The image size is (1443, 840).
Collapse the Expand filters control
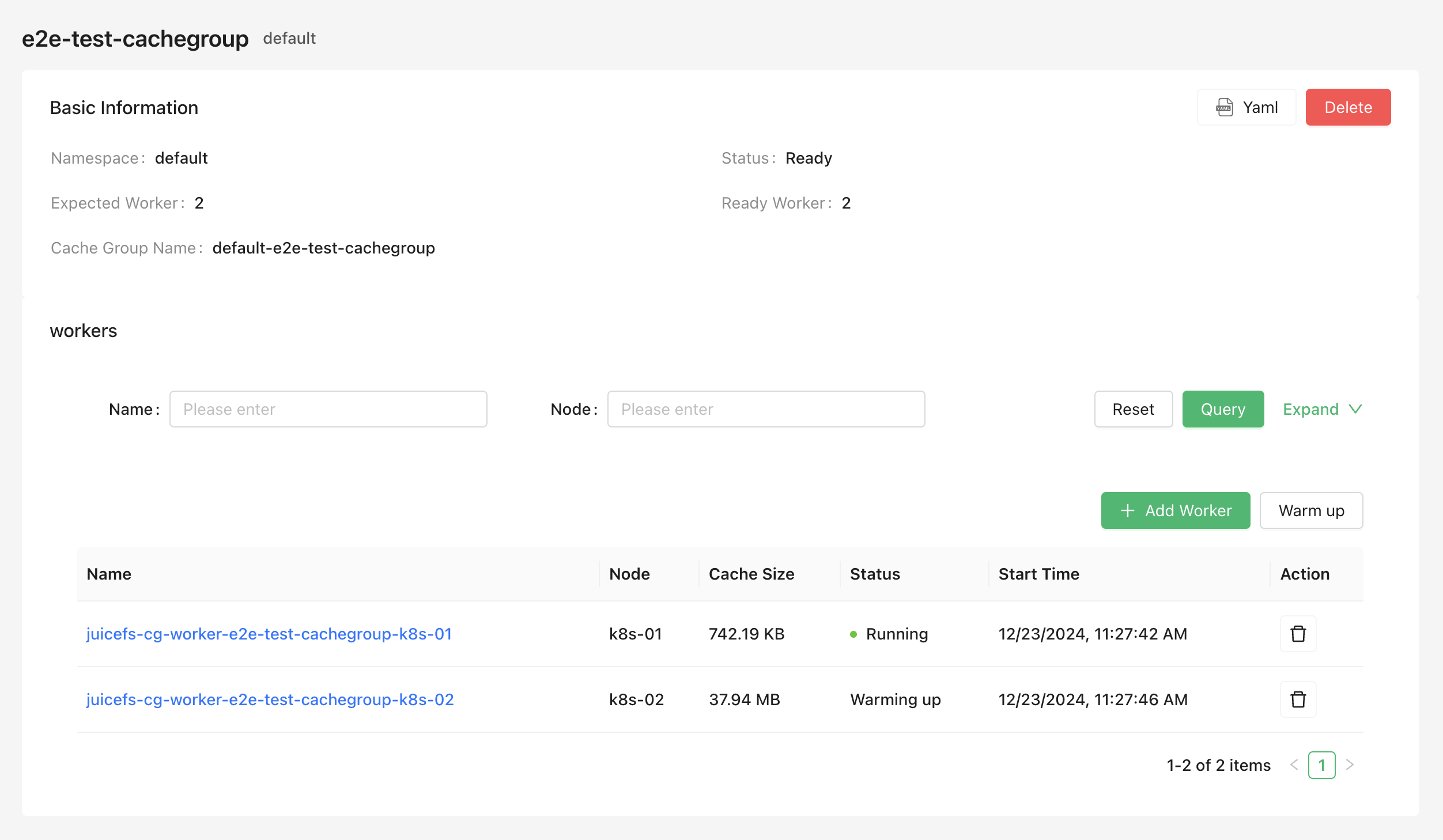(1321, 409)
